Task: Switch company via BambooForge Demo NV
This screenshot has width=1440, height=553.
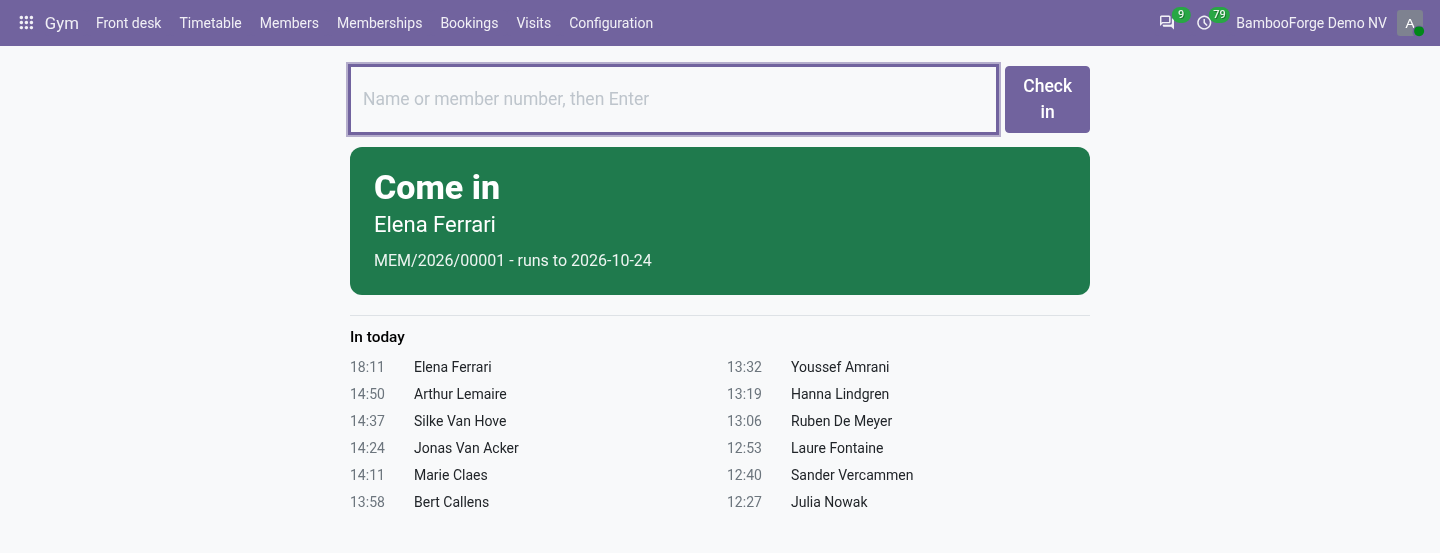Action: coord(1312,23)
